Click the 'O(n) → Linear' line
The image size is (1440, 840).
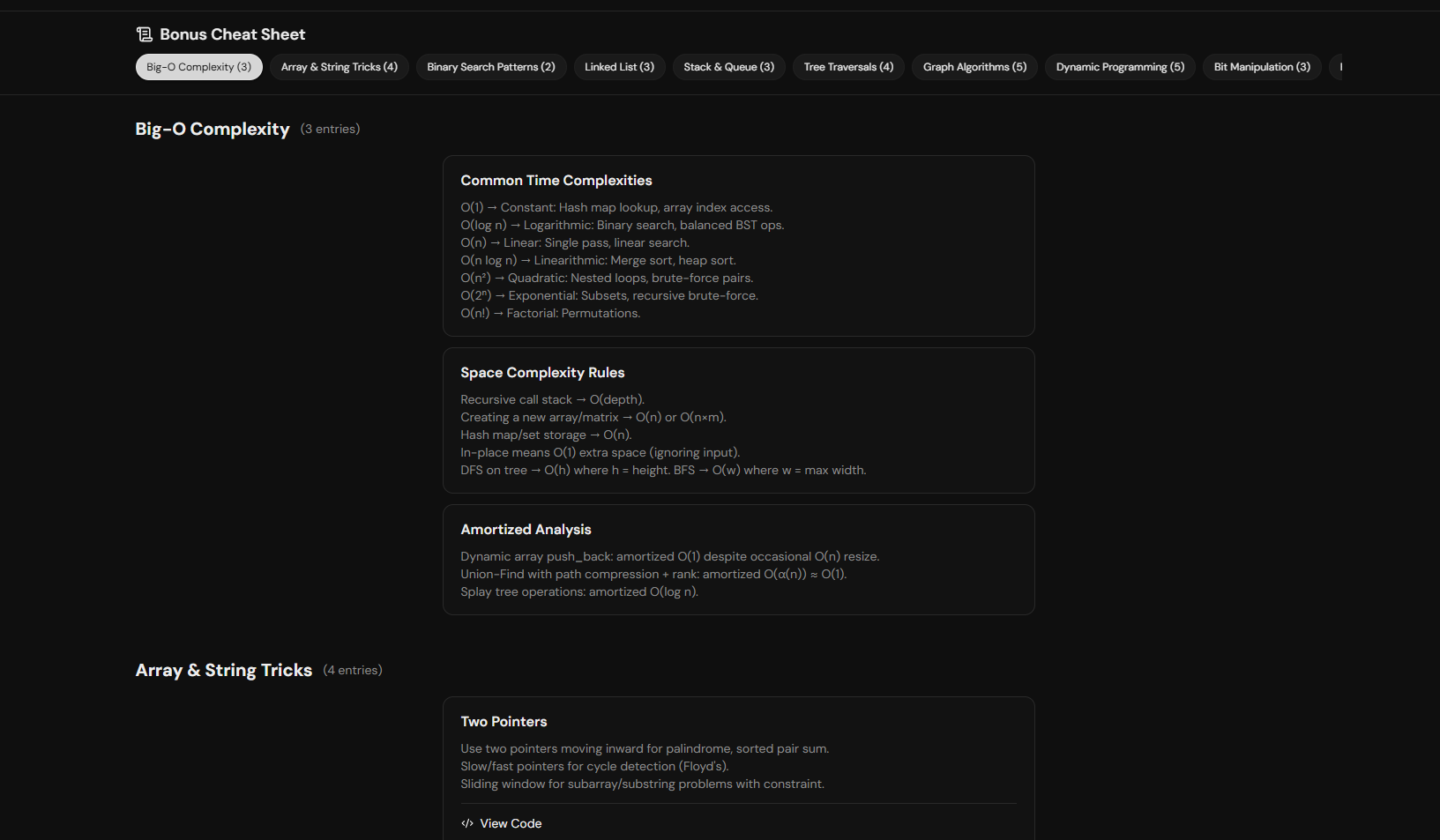coord(575,243)
